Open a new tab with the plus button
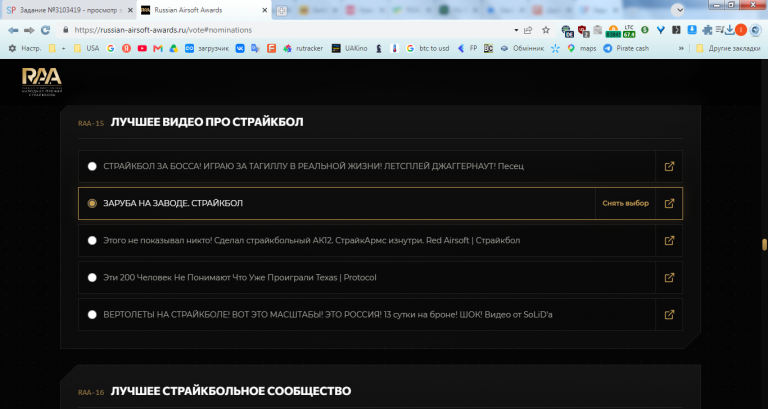 (282, 11)
